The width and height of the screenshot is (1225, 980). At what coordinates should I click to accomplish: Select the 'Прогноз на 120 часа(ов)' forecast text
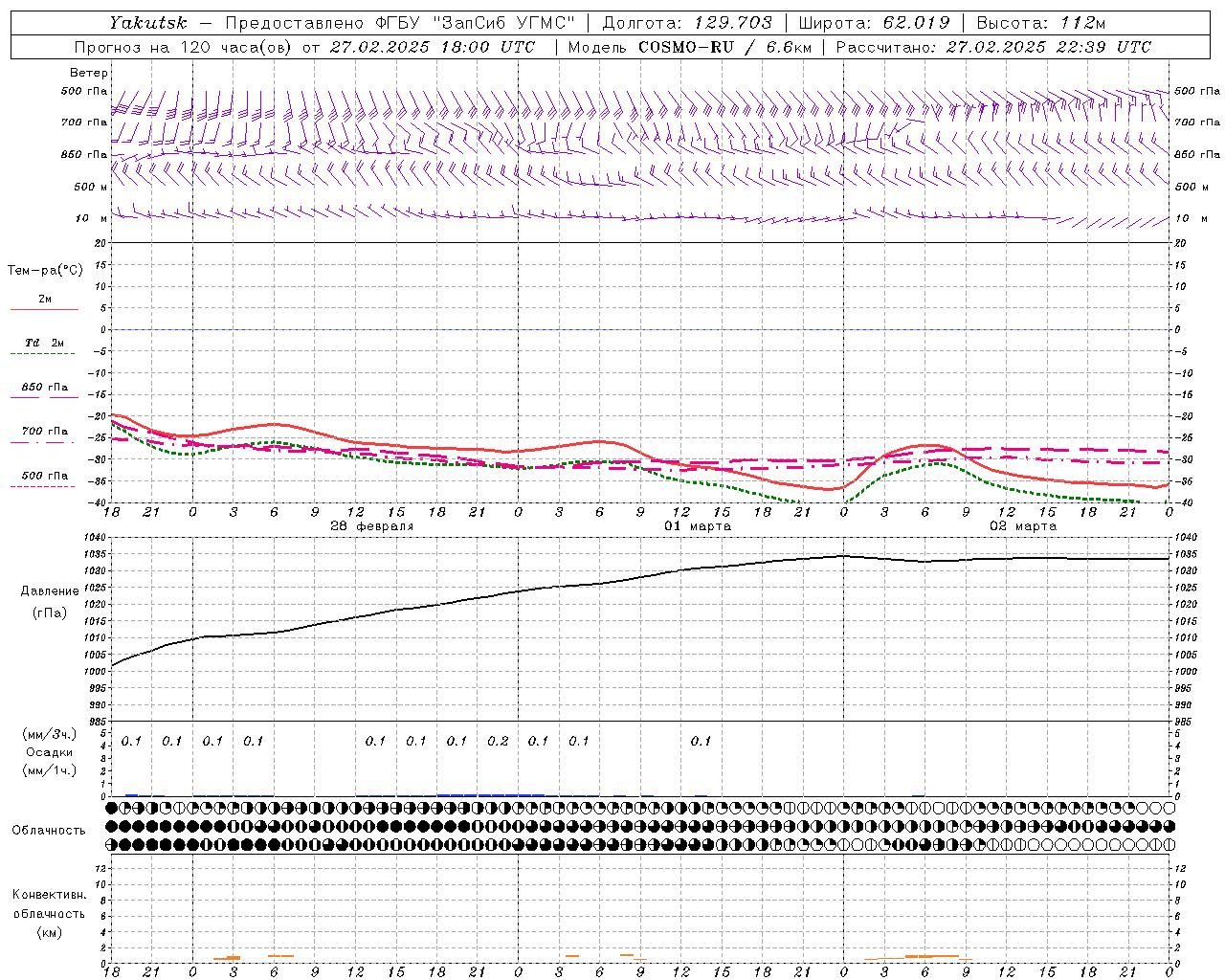point(184,47)
